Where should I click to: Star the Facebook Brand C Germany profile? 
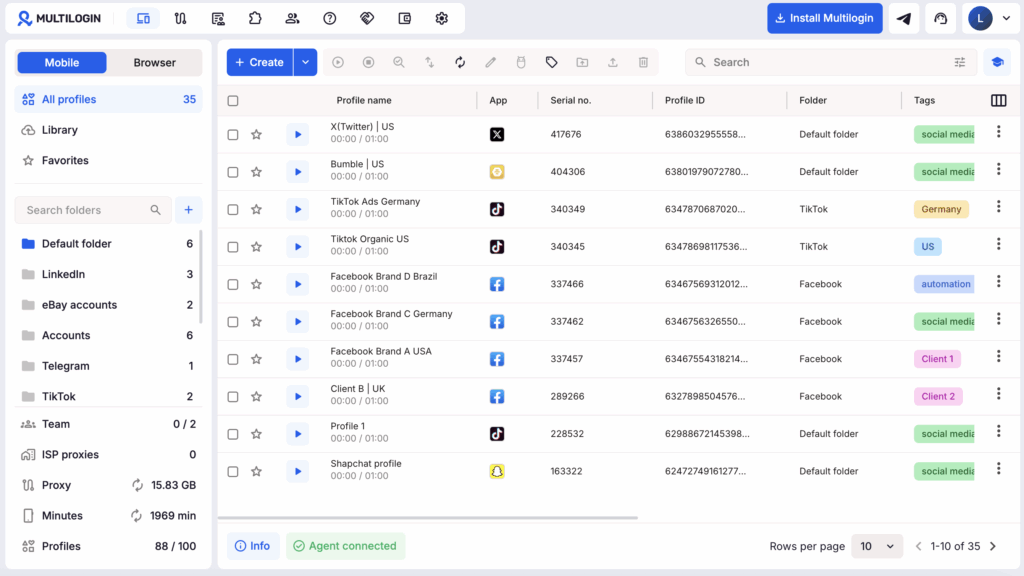[257, 321]
